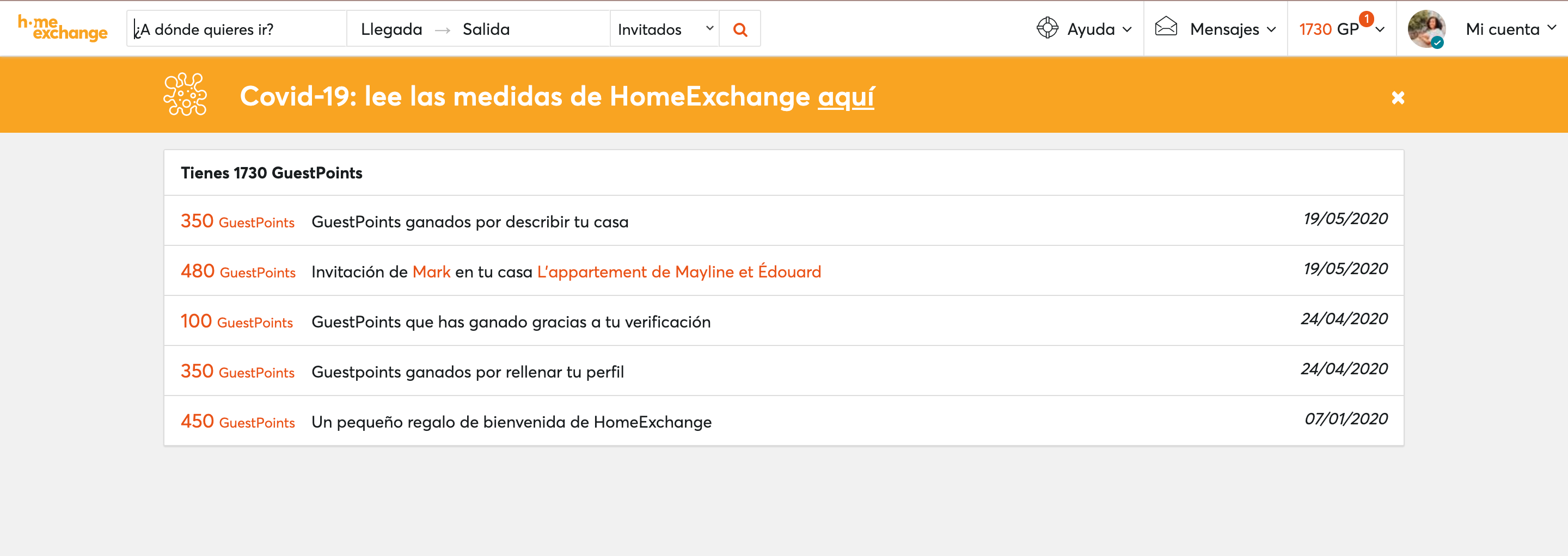Viewport: 1568px width, 556px height.
Task: Click the profile avatar photo
Action: [1425, 27]
